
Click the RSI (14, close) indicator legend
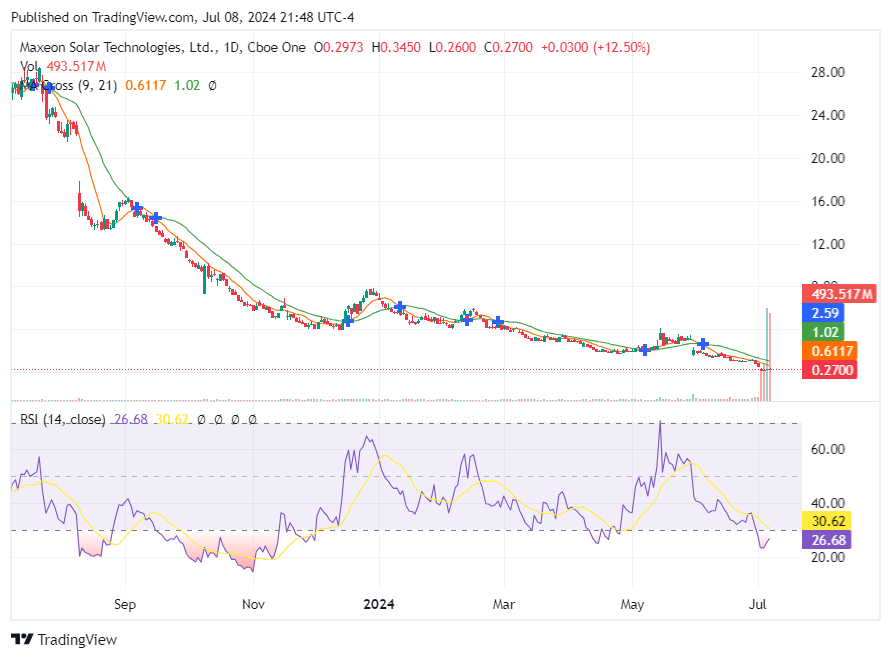(x=62, y=419)
